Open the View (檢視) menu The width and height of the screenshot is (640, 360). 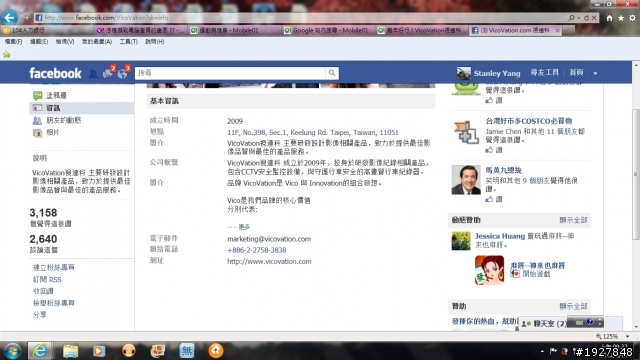tap(65, 42)
